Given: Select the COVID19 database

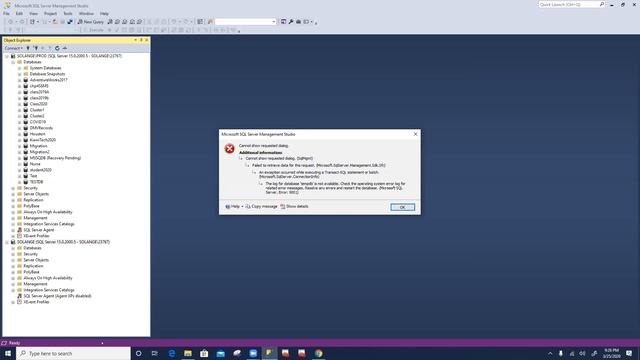Looking at the screenshot, I should click(38, 122).
